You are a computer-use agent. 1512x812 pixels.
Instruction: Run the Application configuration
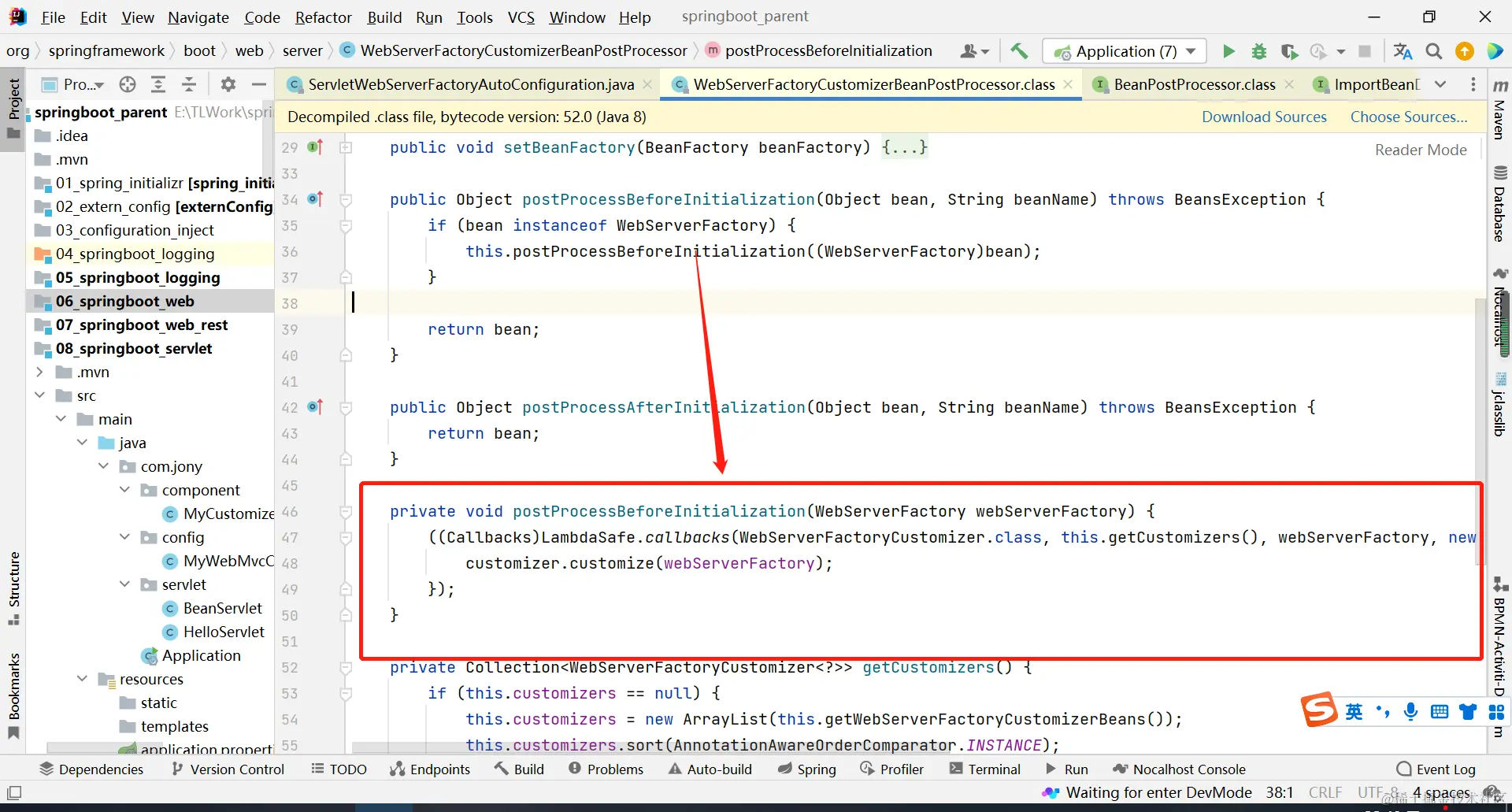pos(1228,51)
